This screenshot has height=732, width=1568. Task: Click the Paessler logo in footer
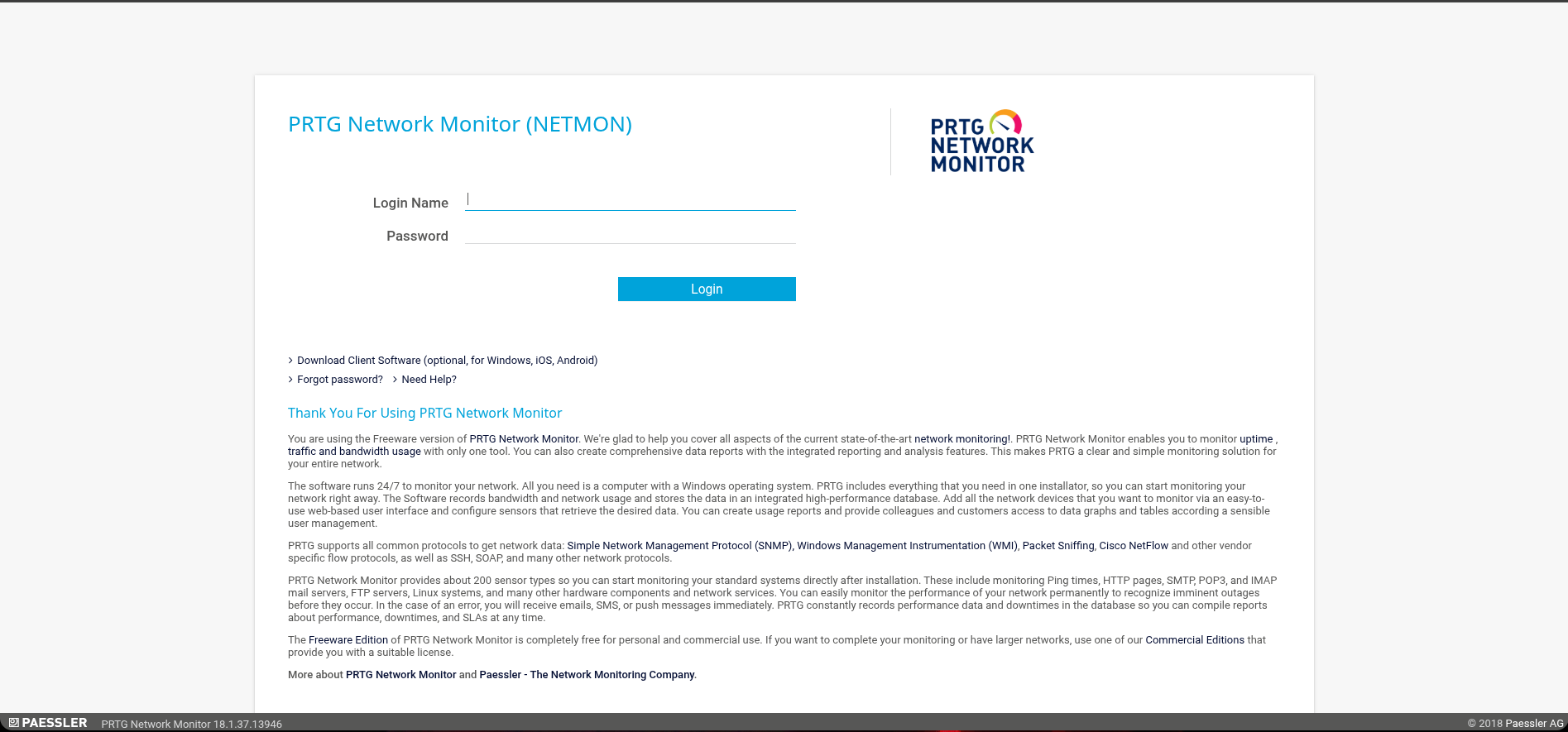(x=47, y=723)
